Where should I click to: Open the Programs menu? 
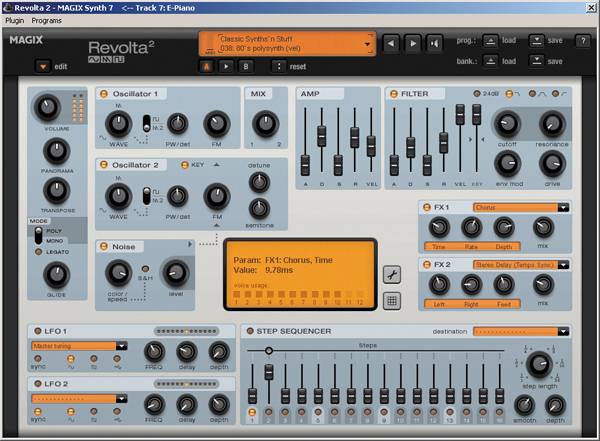point(46,21)
